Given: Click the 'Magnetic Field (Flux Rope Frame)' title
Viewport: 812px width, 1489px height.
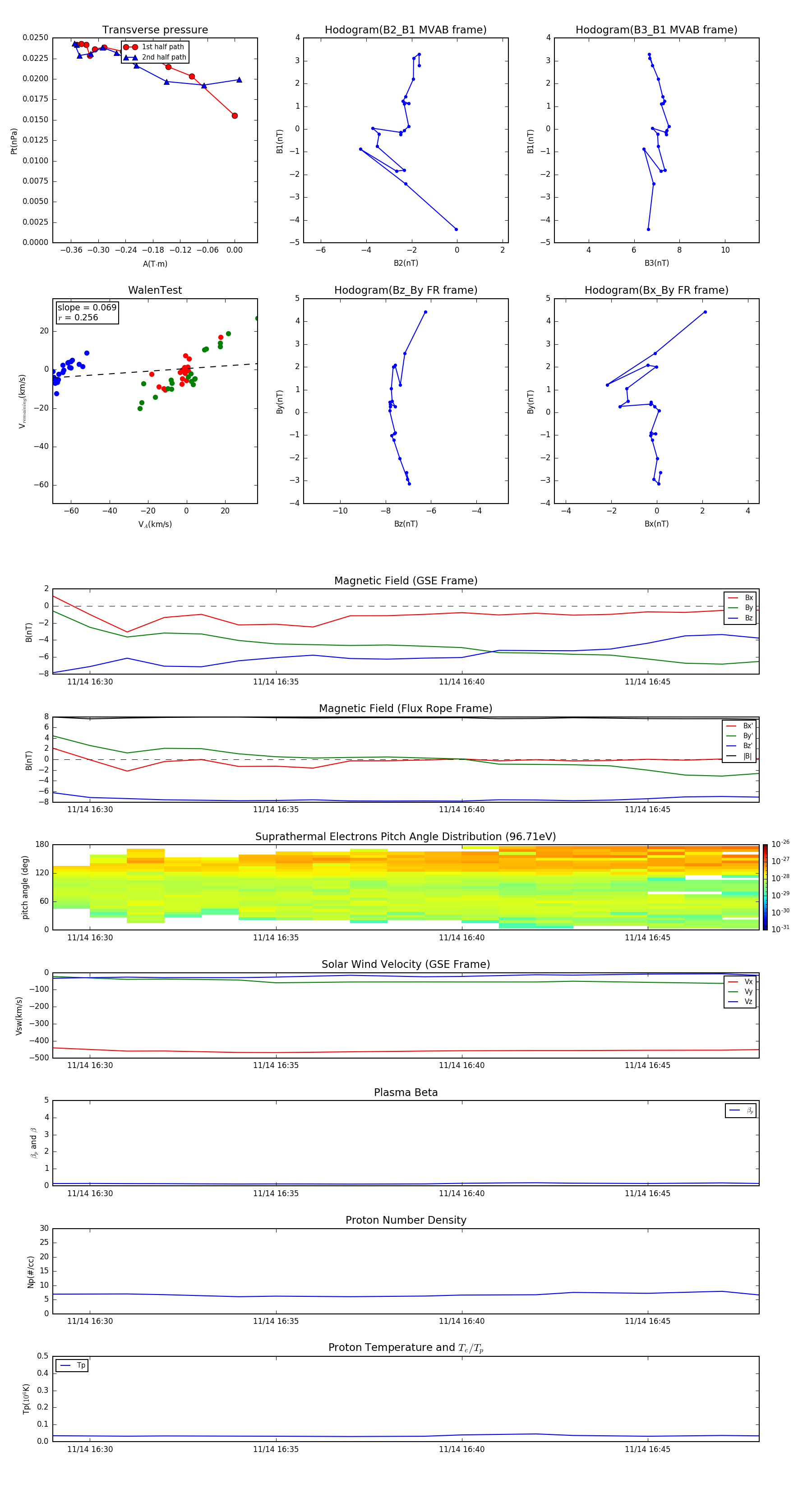Looking at the screenshot, I should (x=406, y=709).
